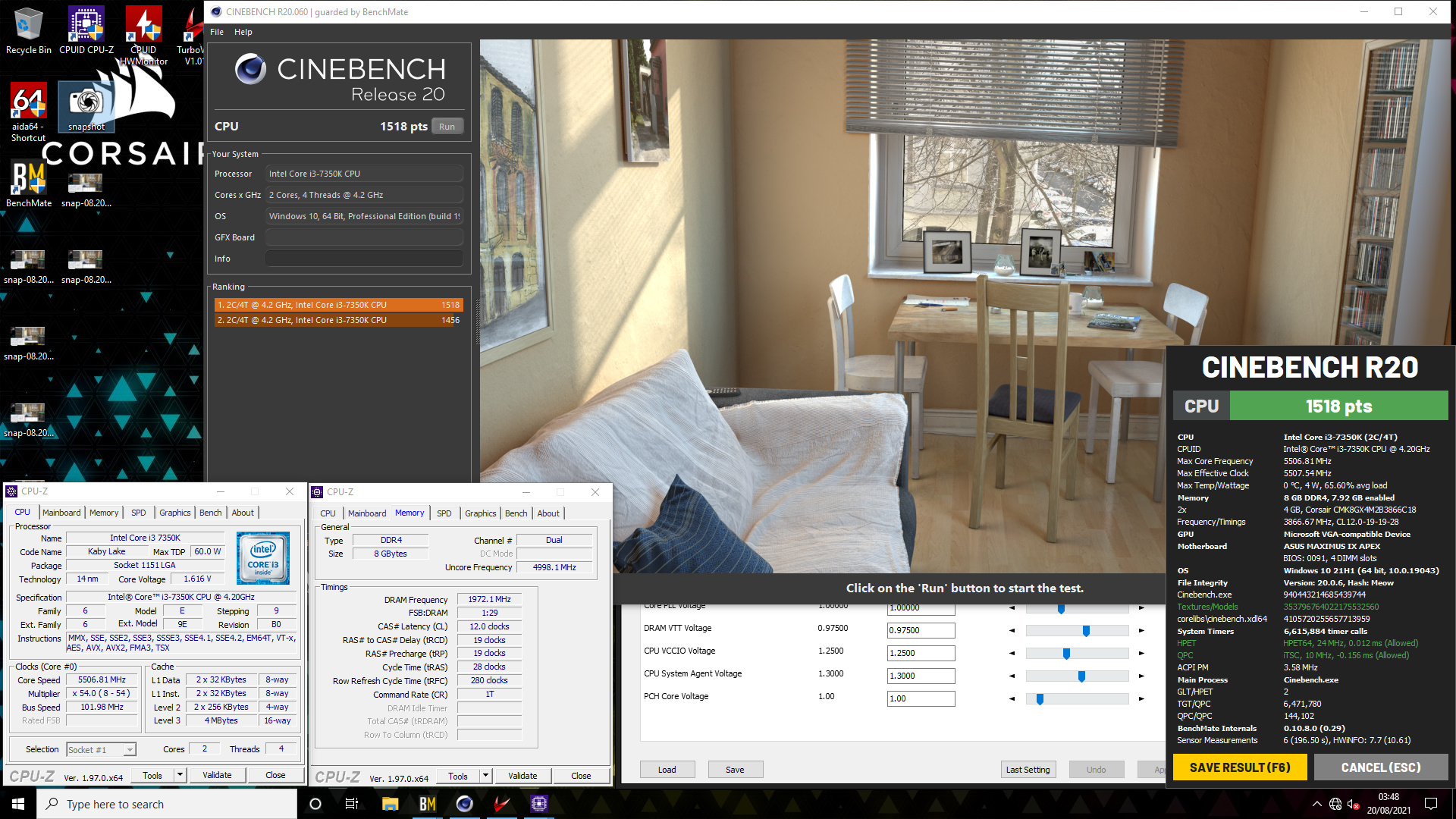Open the red TurboV taskbar icon
Viewport: 1456px width, 819px height.
pyautogui.click(x=502, y=804)
